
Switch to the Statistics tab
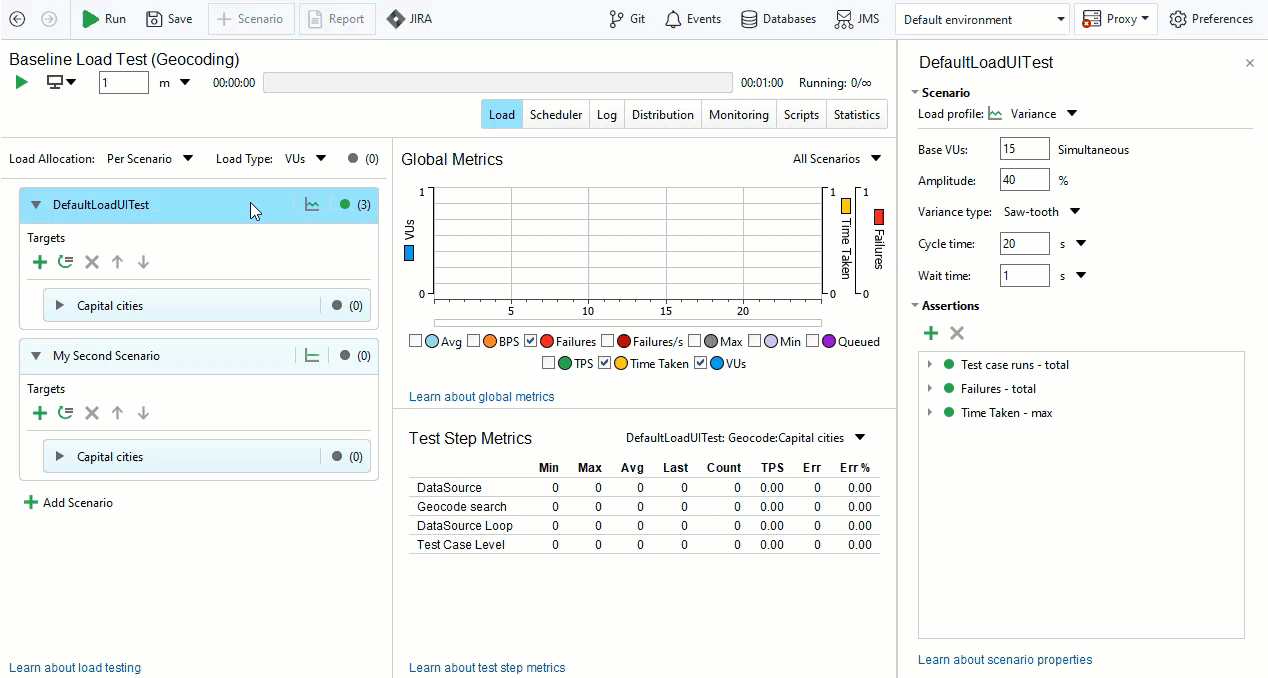(x=856, y=115)
